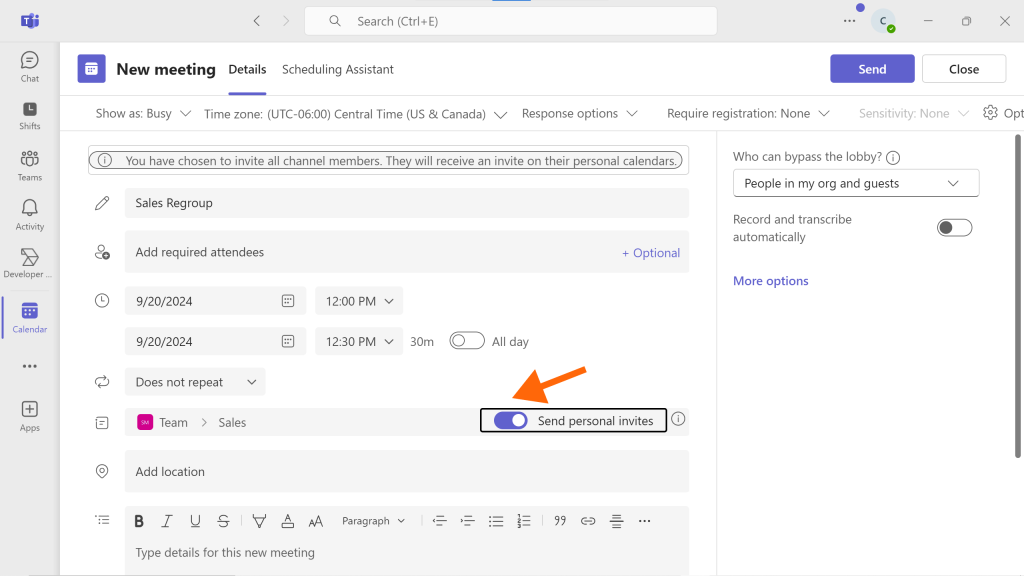Edit the Sales Regroup title field
The height and width of the screenshot is (576, 1024).
pyautogui.click(x=407, y=203)
